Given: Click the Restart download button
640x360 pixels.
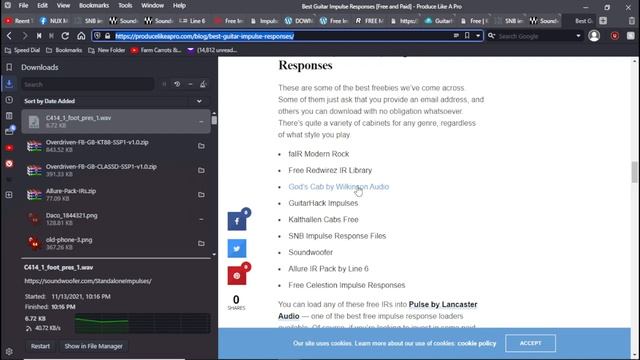Looking at the screenshot, I should pyautogui.click(x=40, y=346).
